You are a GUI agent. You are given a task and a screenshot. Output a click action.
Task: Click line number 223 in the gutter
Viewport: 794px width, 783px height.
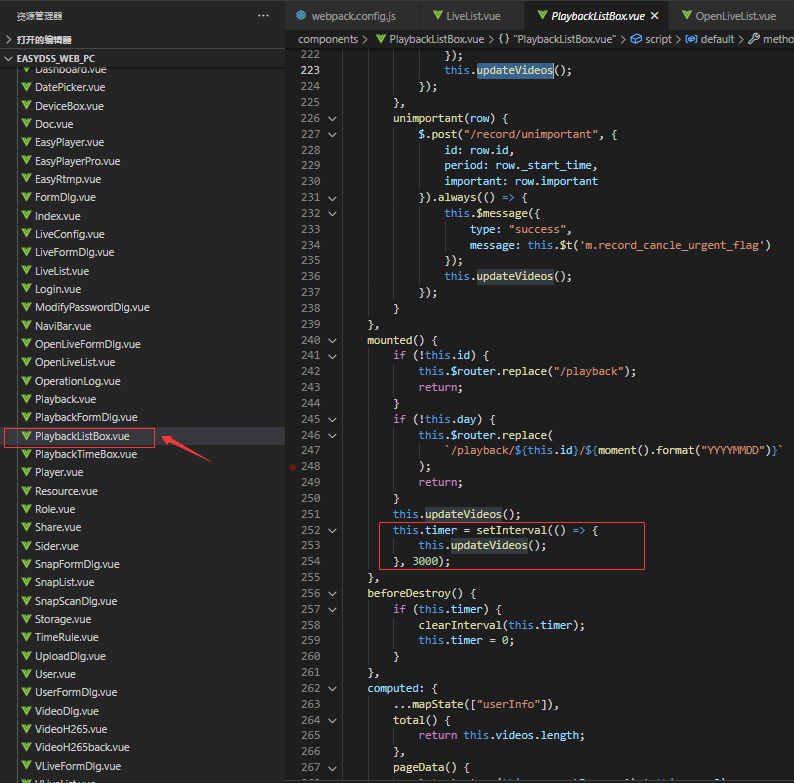pyautogui.click(x=310, y=70)
